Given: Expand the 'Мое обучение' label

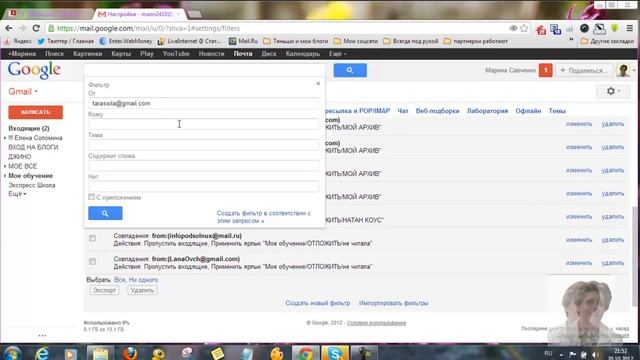Looking at the screenshot, I should click(x=5, y=176).
